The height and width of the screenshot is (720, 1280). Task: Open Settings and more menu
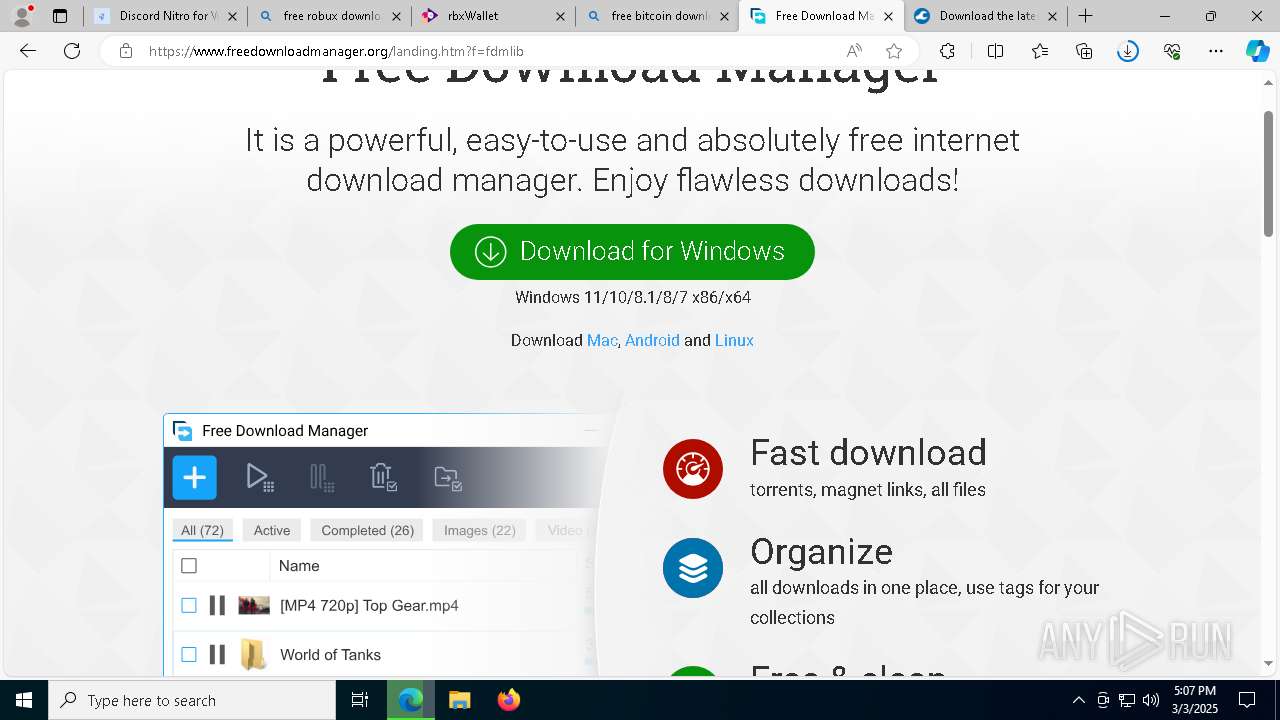[1216, 51]
